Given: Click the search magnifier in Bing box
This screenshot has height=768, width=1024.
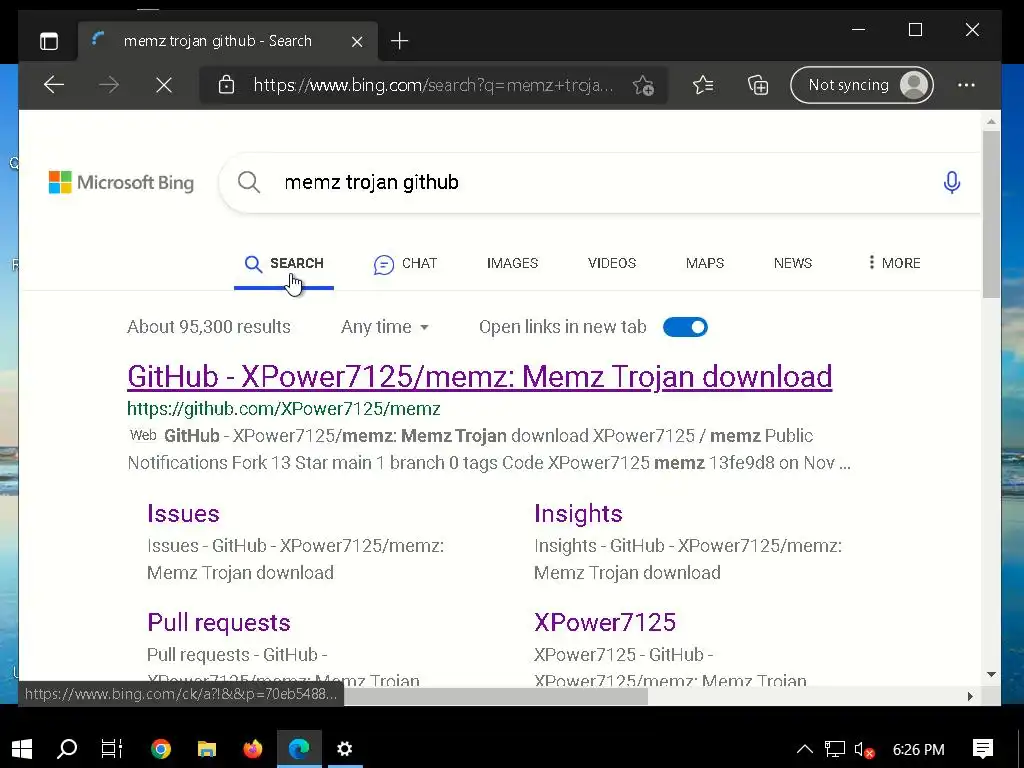Looking at the screenshot, I should point(249,182).
